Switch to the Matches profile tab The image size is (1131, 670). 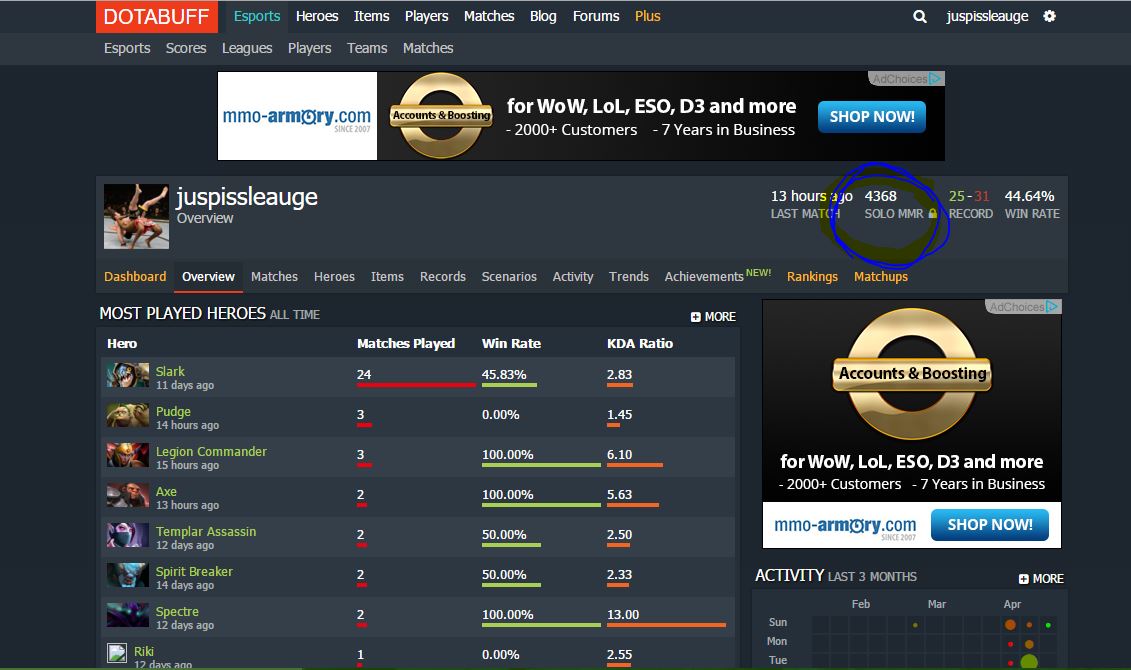pyautogui.click(x=274, y=276)
